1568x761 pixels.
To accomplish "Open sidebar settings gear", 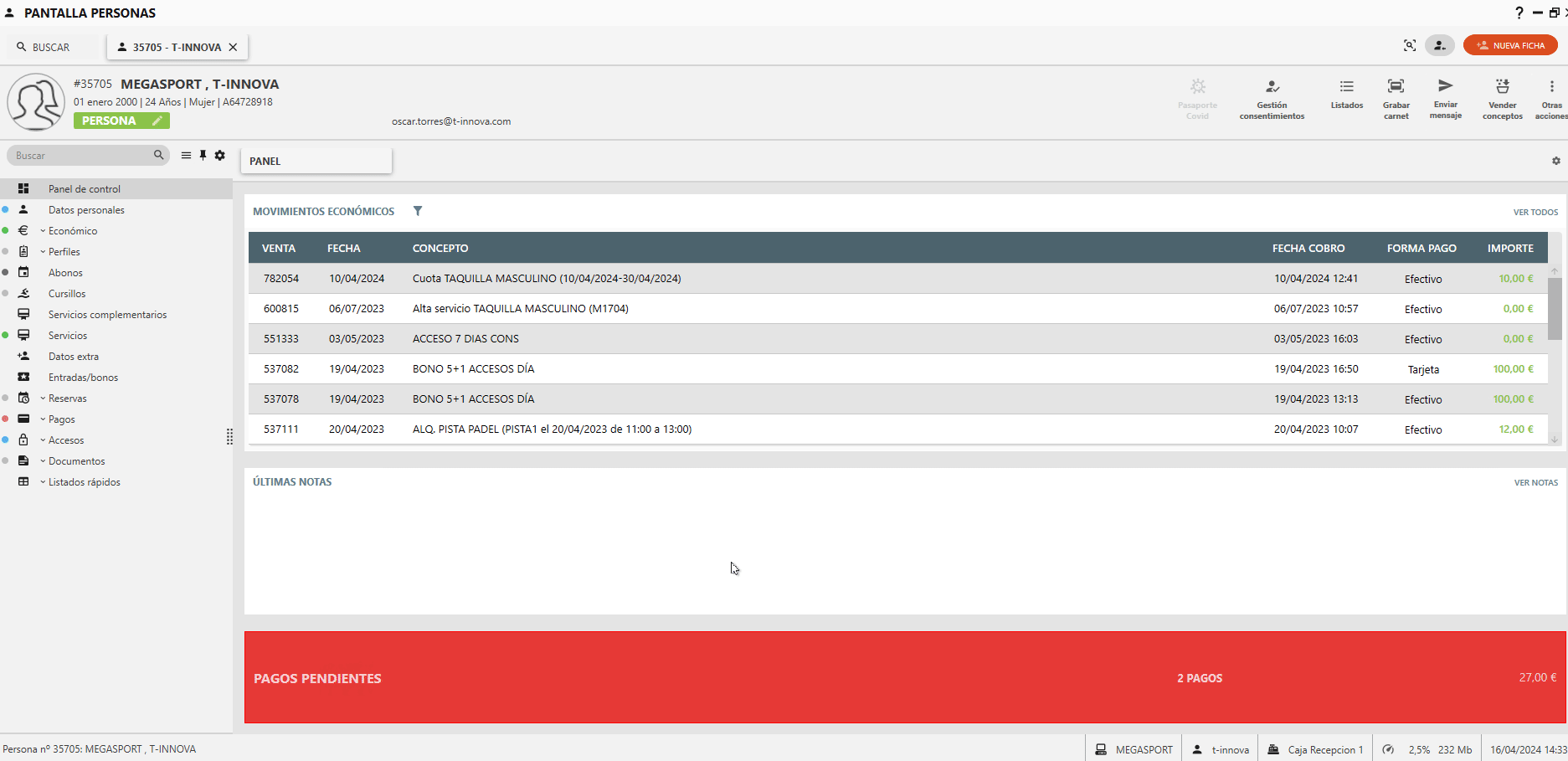I will click(220, 155).
